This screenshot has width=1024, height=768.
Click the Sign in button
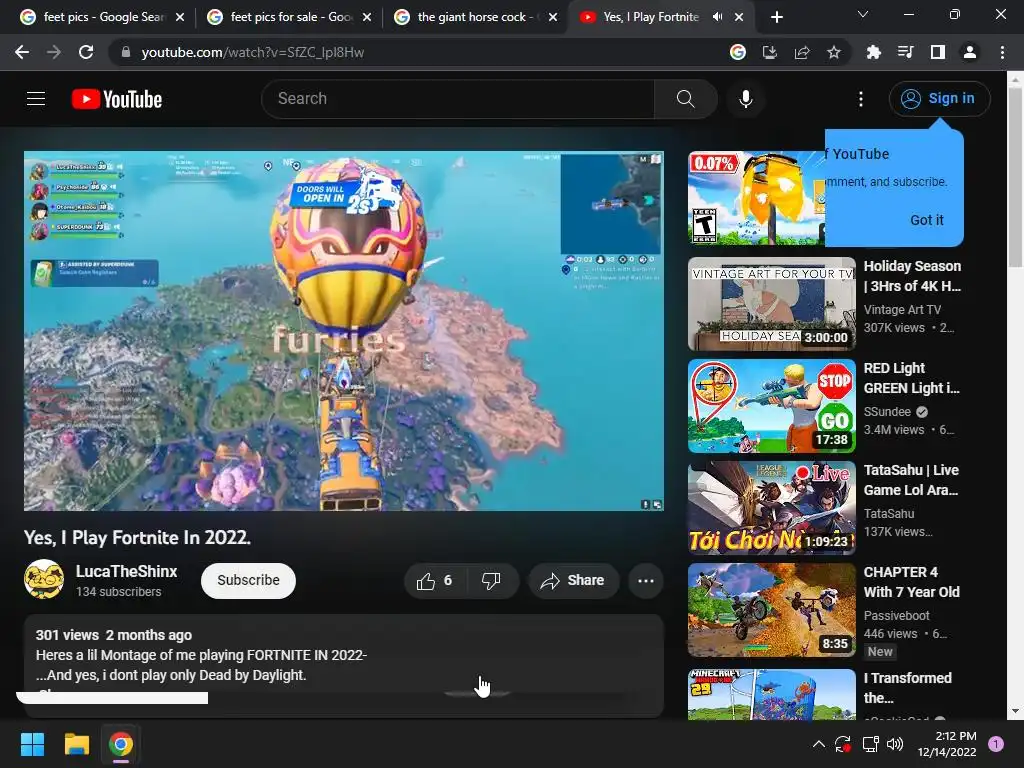click(x=939, y=99)
